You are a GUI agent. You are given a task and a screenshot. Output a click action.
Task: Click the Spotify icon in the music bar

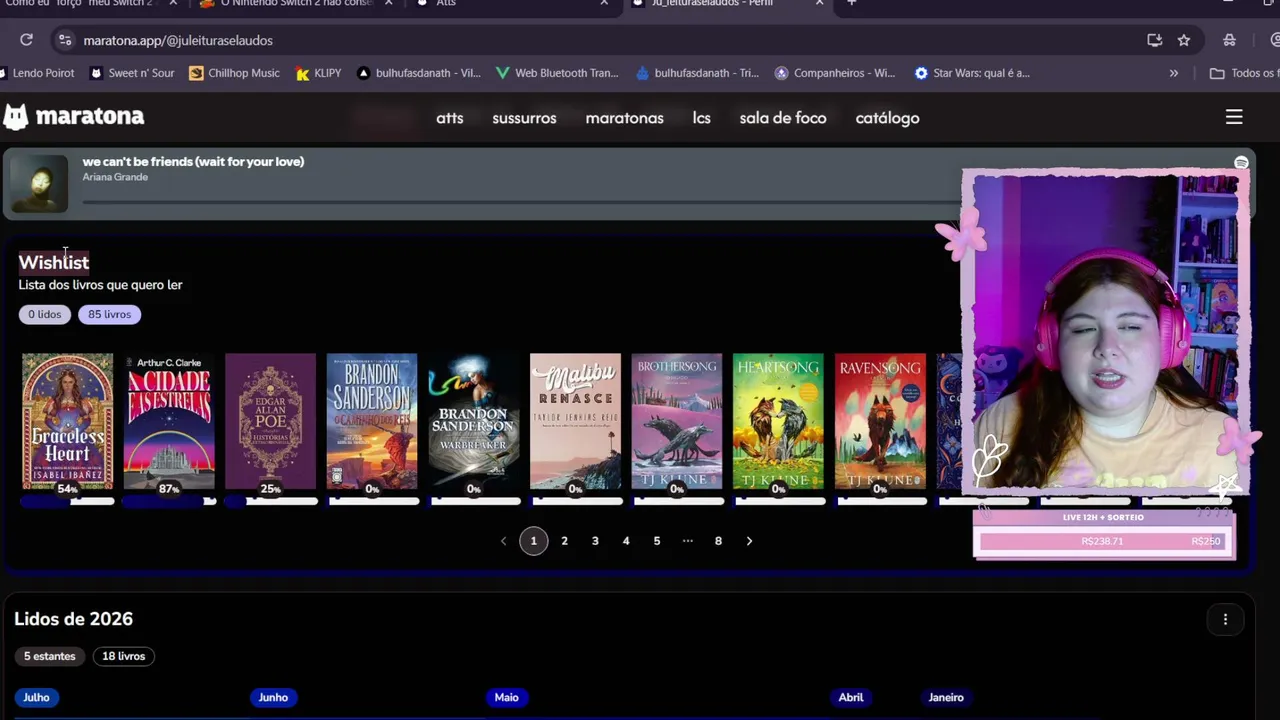tap(1241, 163)
